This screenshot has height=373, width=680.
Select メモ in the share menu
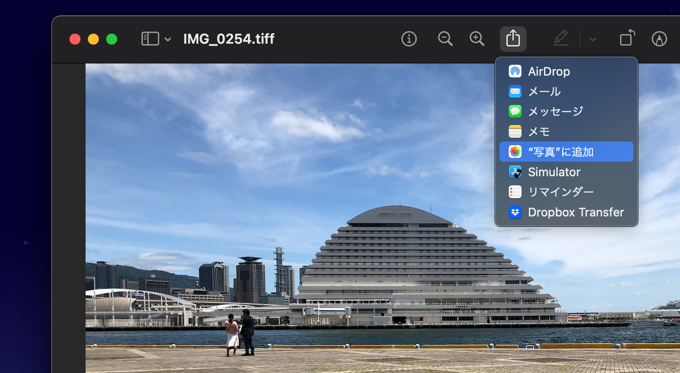coord(566,131)
